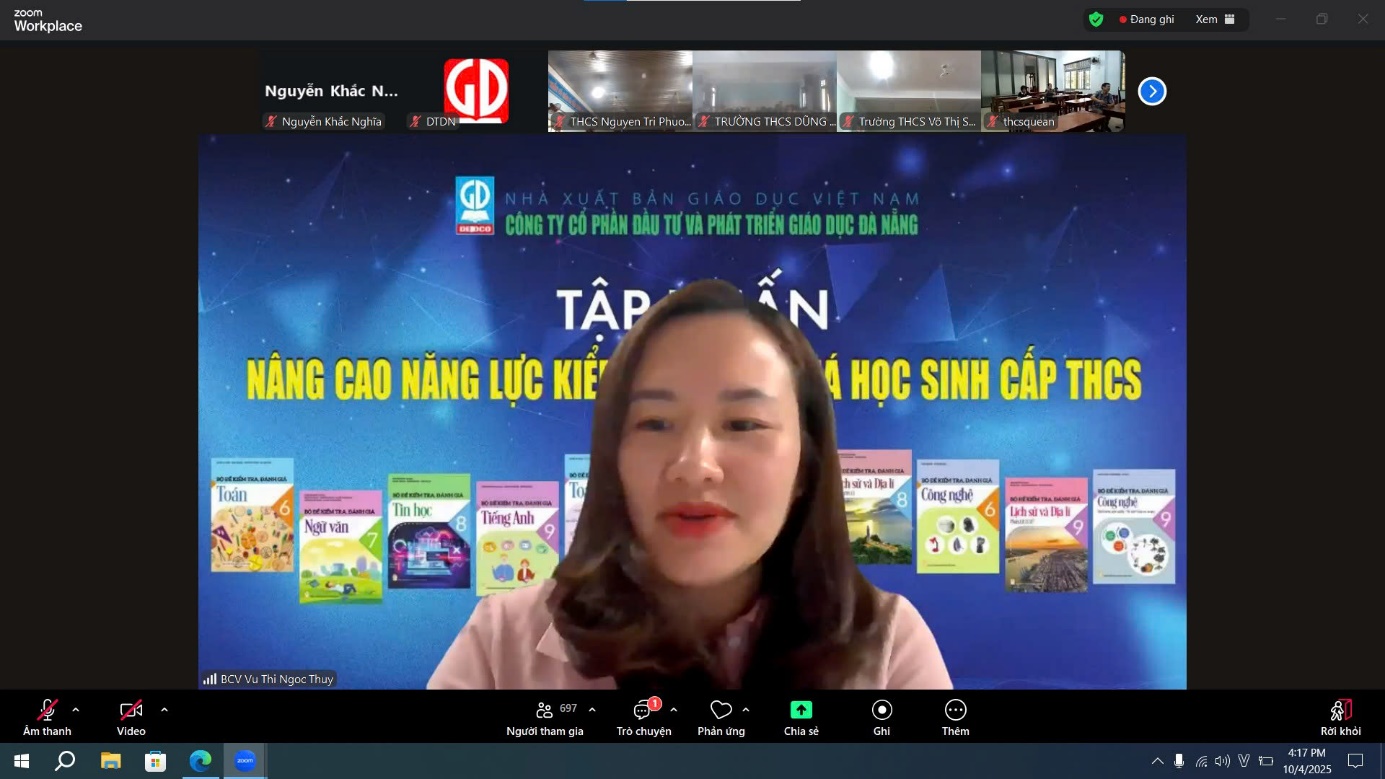Click the green Chia sẻ share screen icon
Image resolution: width=1385 pixels, height=779 pixels.
pos(801,710)
